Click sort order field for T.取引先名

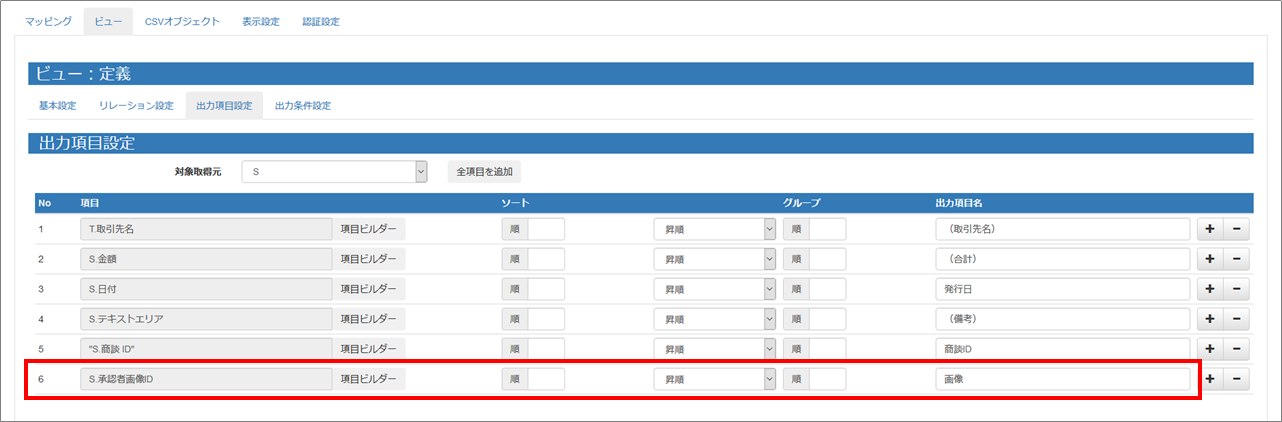[545, 229]
